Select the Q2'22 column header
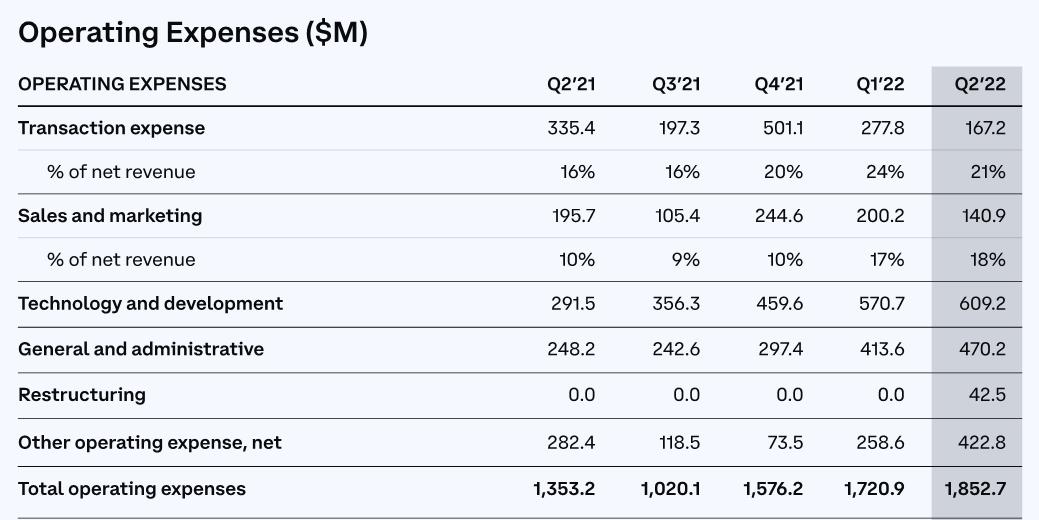The image size is (1039, 520). 979,84
